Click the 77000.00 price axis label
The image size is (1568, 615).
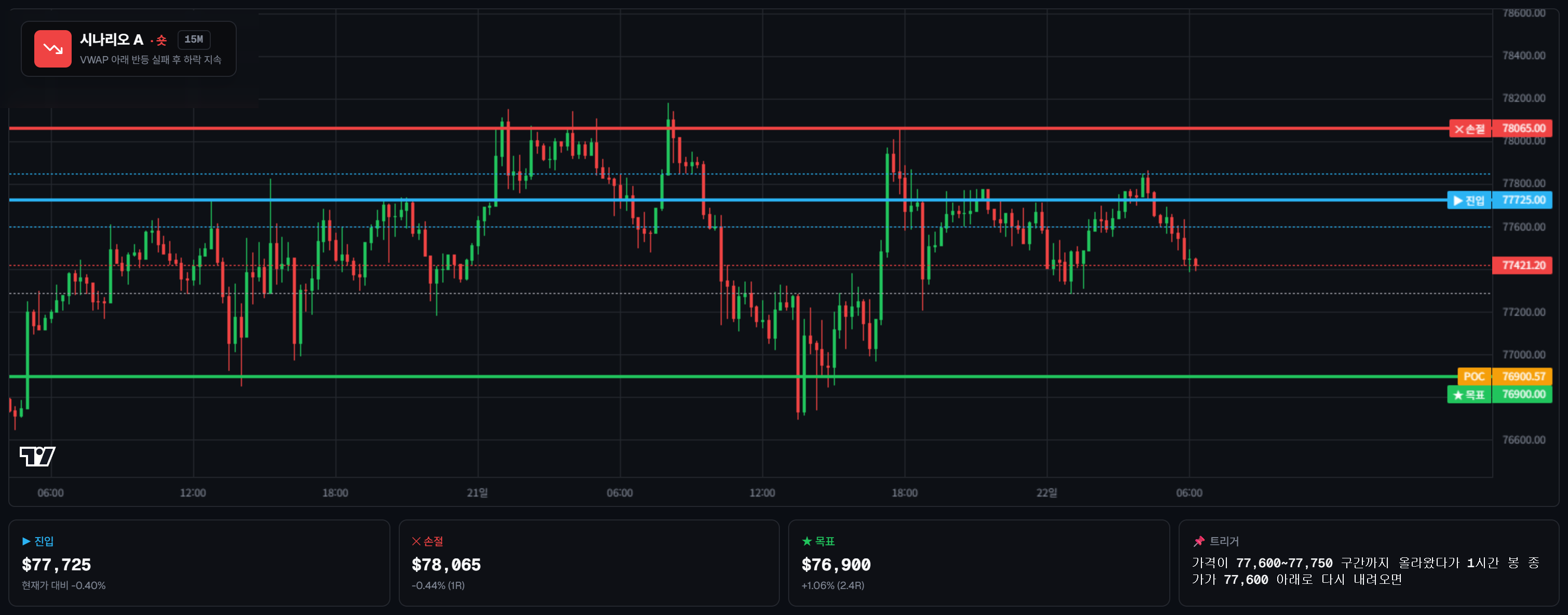coord(1523,354)
